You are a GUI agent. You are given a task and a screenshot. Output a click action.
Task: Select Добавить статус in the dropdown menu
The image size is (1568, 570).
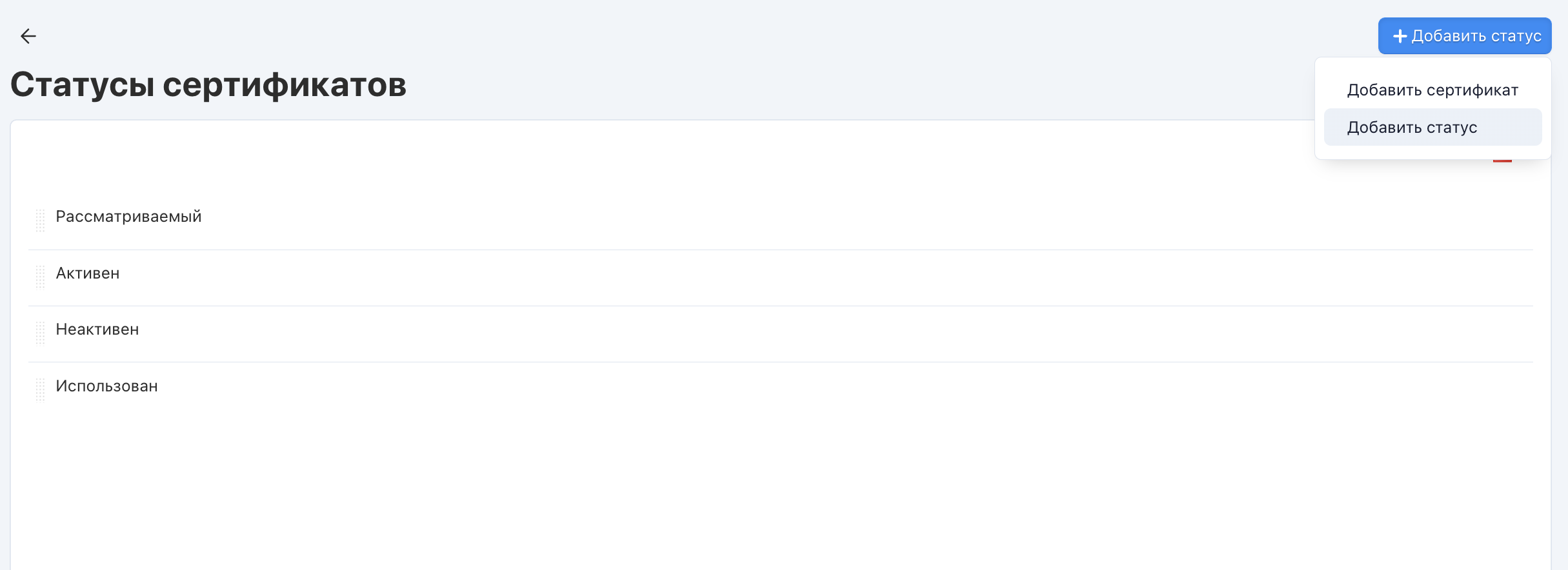(x=1412, y=128)
